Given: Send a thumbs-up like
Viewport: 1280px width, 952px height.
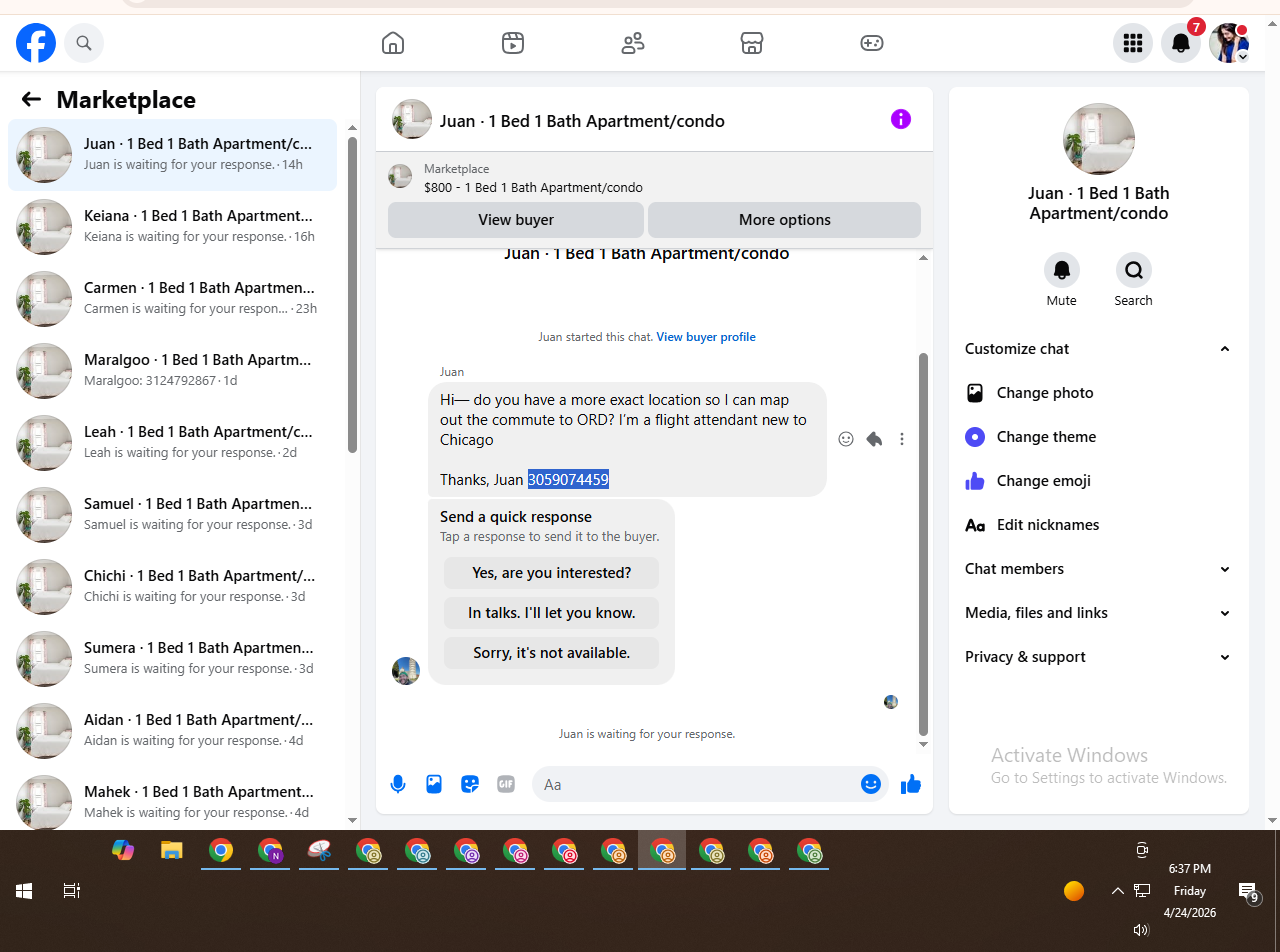Looking at the screenshot, I should click(911, 784).
